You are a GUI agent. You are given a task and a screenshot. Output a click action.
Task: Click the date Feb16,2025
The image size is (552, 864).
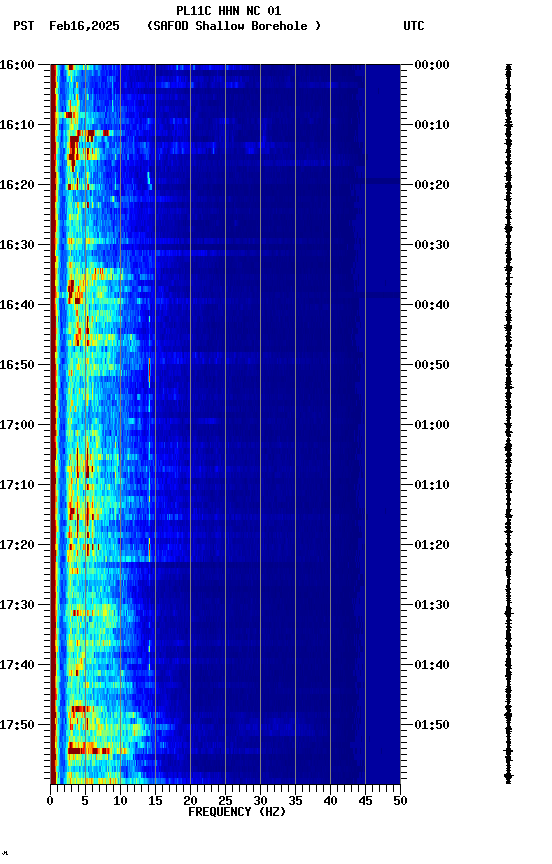84,26
